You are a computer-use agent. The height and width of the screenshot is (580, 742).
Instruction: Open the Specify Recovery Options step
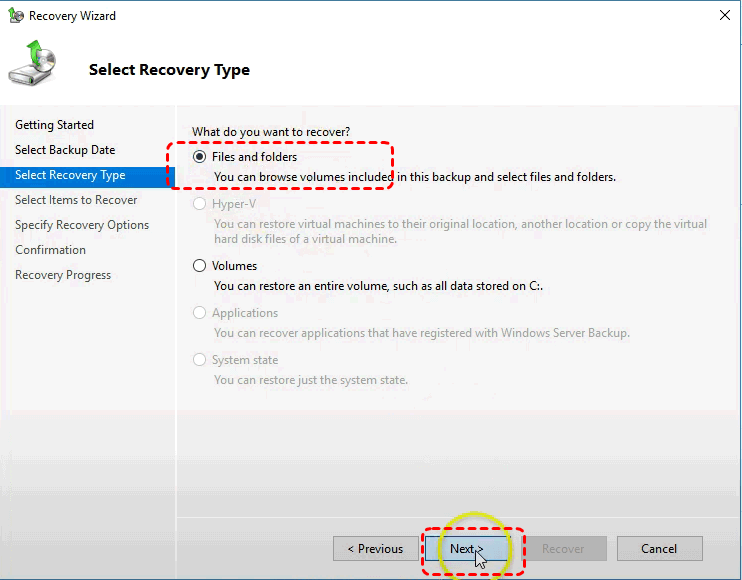82,225
